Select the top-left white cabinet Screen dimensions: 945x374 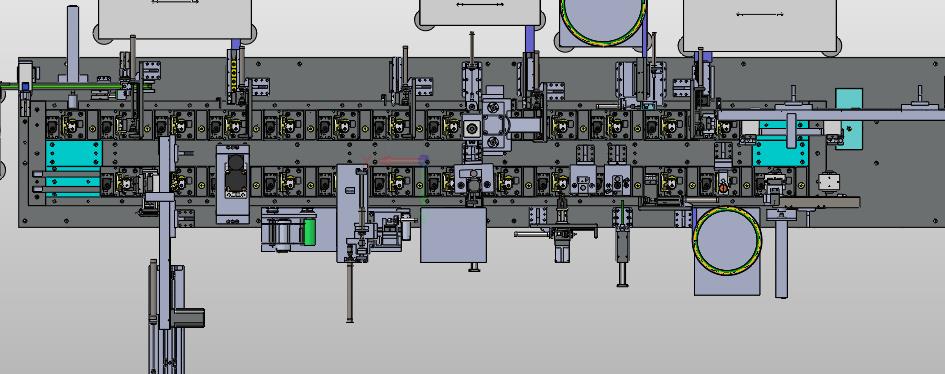[175, 19]
